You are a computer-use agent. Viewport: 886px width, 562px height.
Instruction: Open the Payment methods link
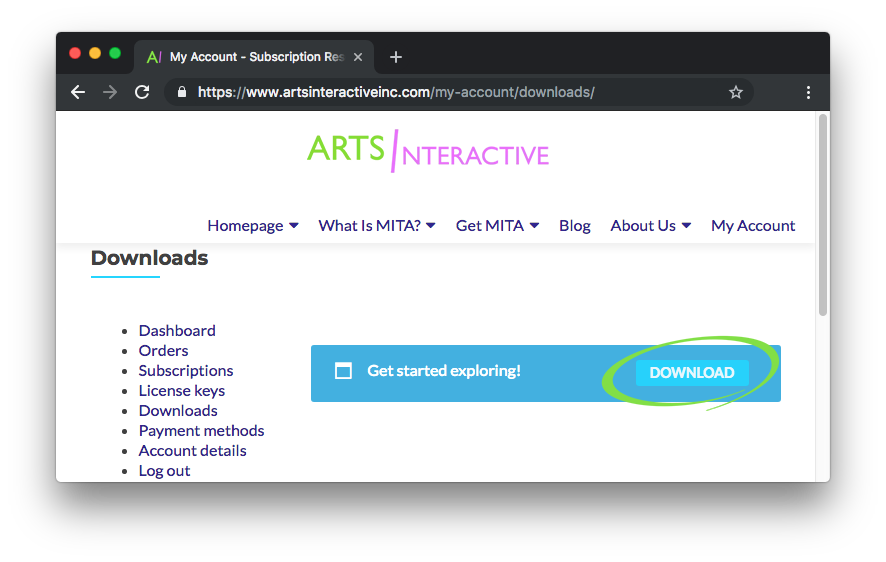(201, 431)
